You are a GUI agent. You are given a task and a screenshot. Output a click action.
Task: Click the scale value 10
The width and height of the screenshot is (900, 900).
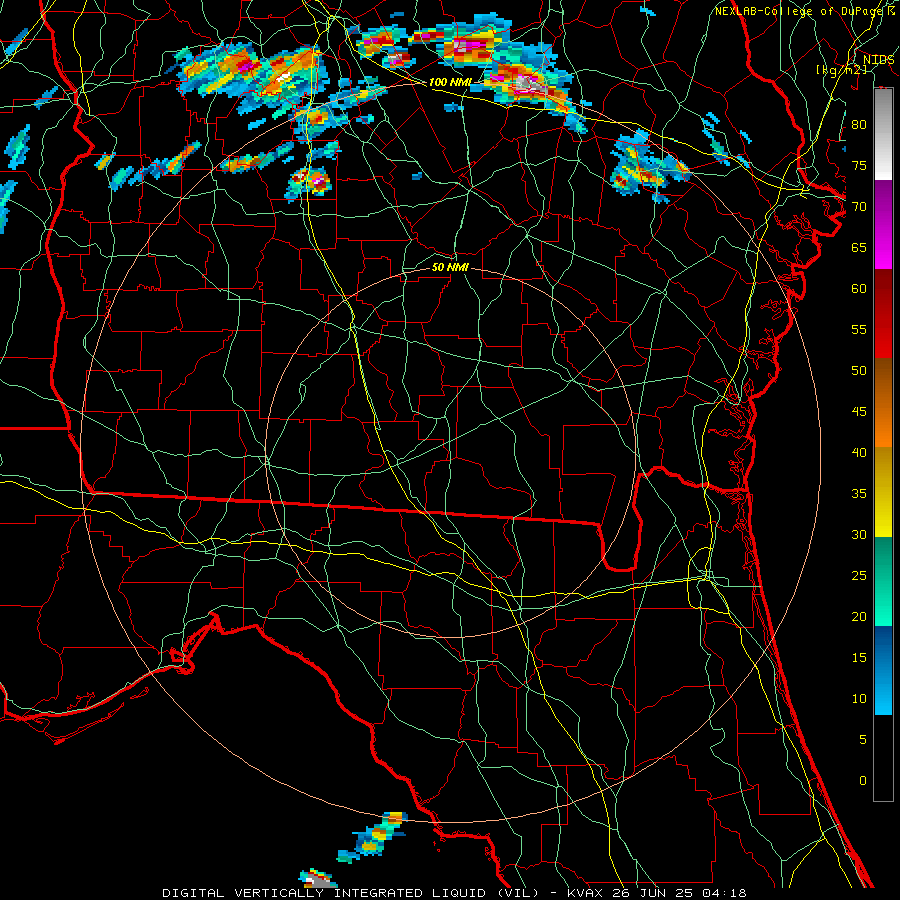(859, 699)
